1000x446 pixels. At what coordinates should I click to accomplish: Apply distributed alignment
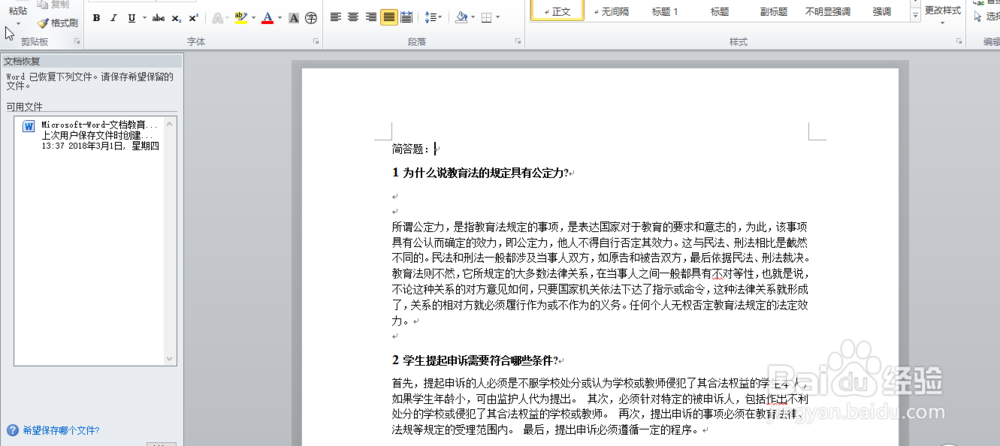tap(406, 17)
